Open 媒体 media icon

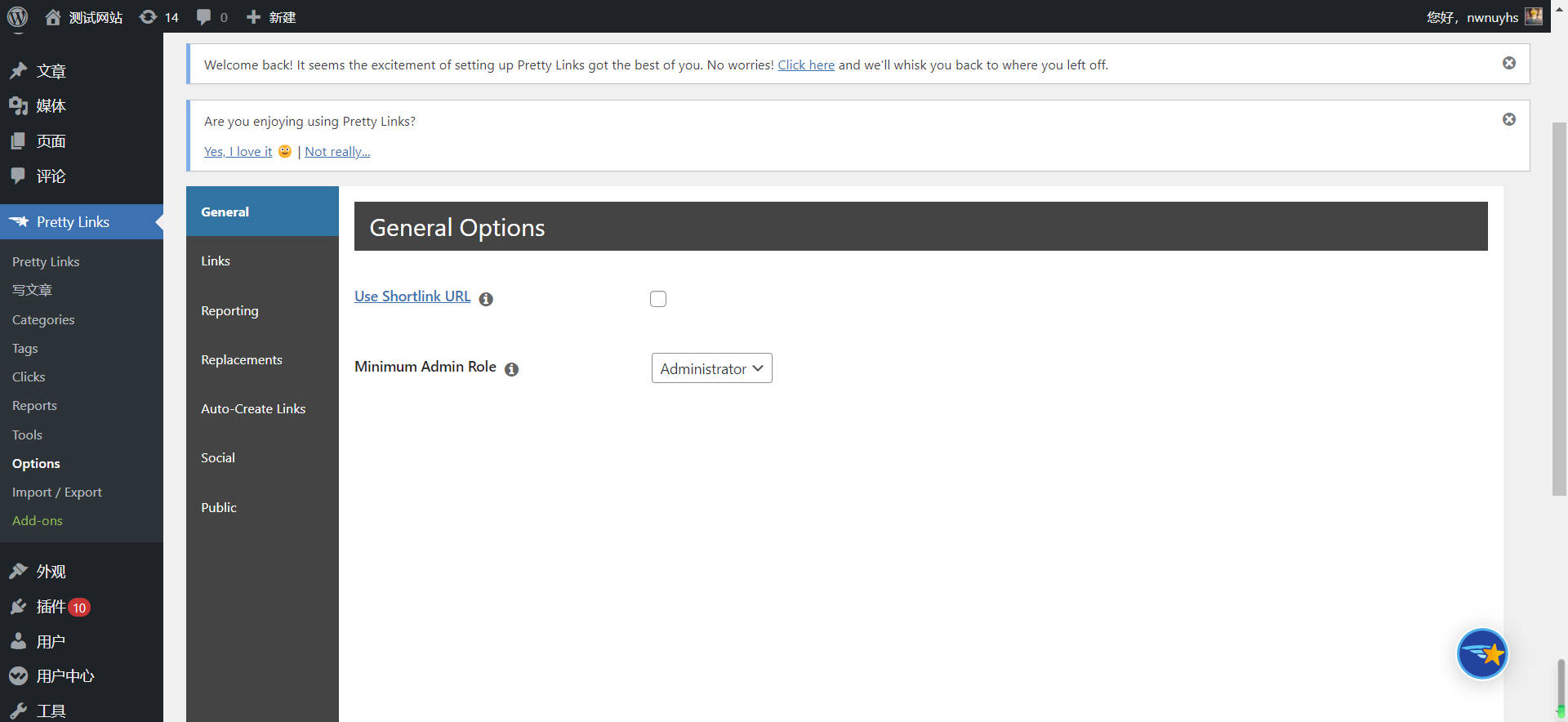(x=18, y=105)
